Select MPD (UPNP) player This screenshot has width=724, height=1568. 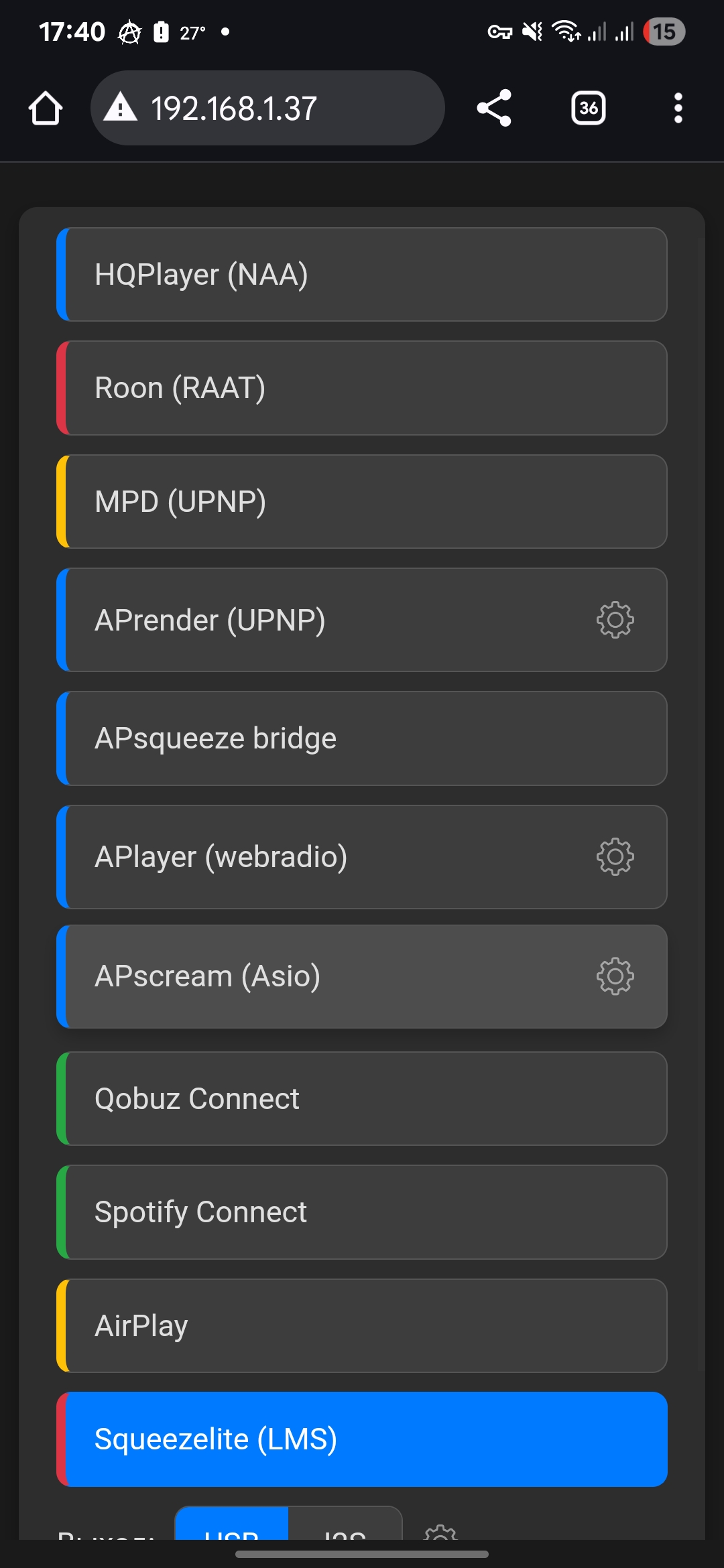click(x=362, y=501)
